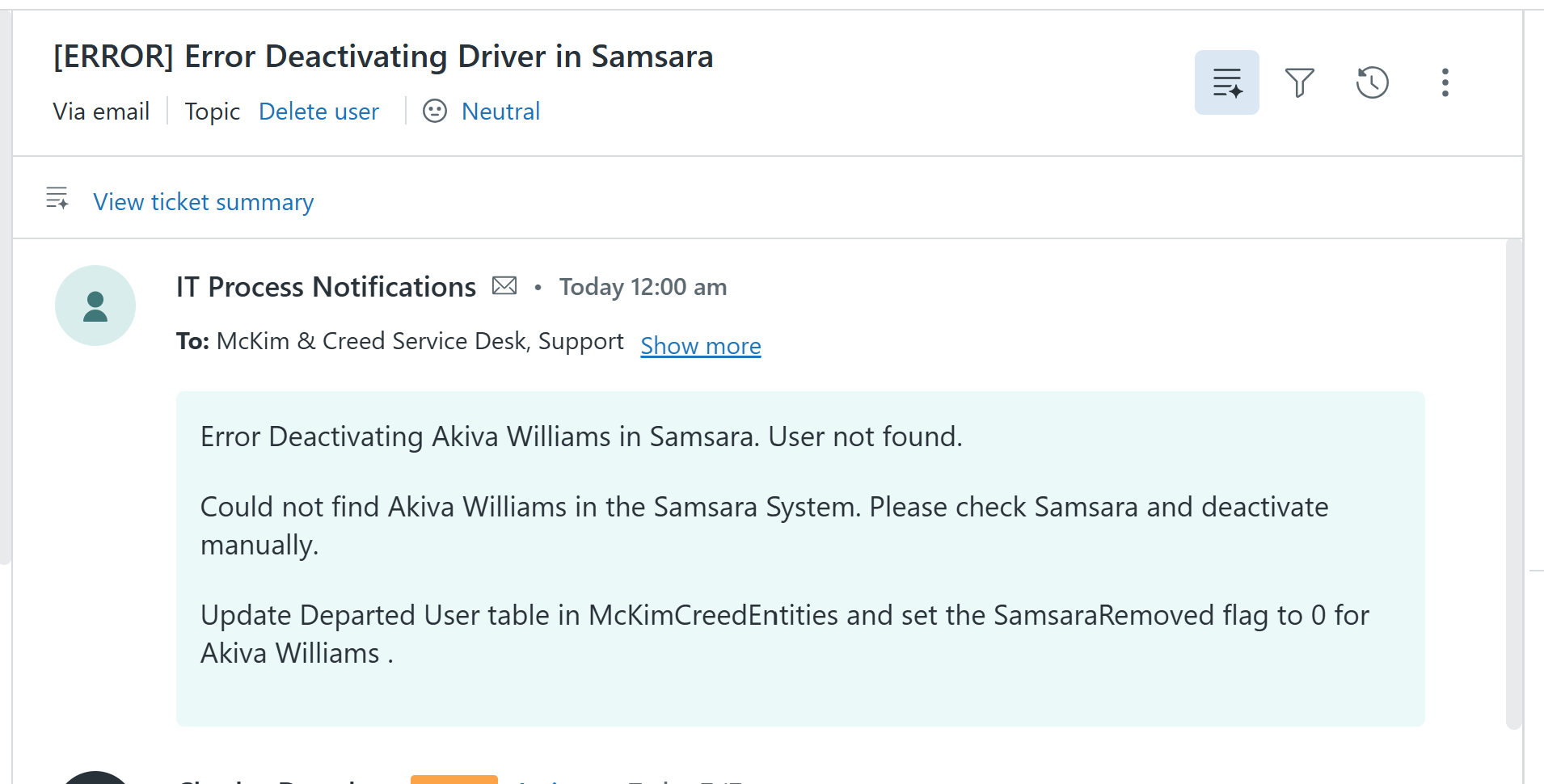
Task: Click the Via email label
Action: pos(101,112)
